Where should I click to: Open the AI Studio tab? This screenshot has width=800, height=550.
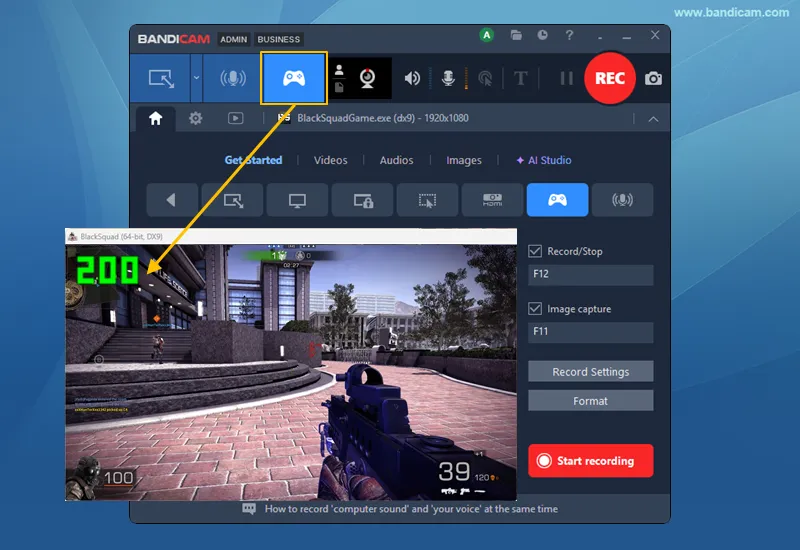[x=544, y=160]
